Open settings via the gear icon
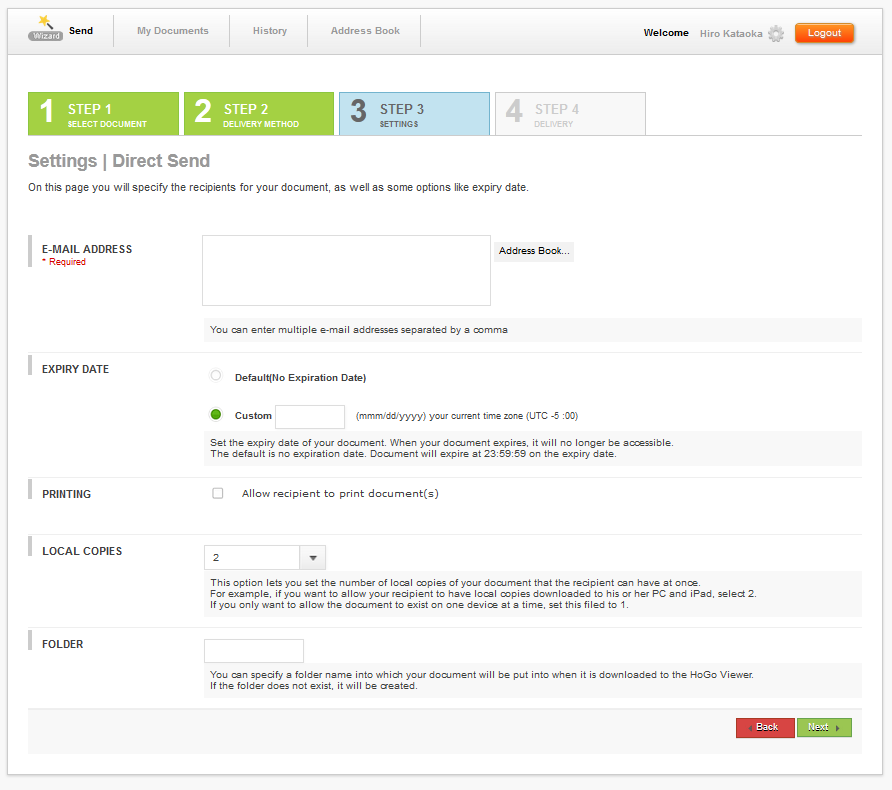 click(776, 34)
